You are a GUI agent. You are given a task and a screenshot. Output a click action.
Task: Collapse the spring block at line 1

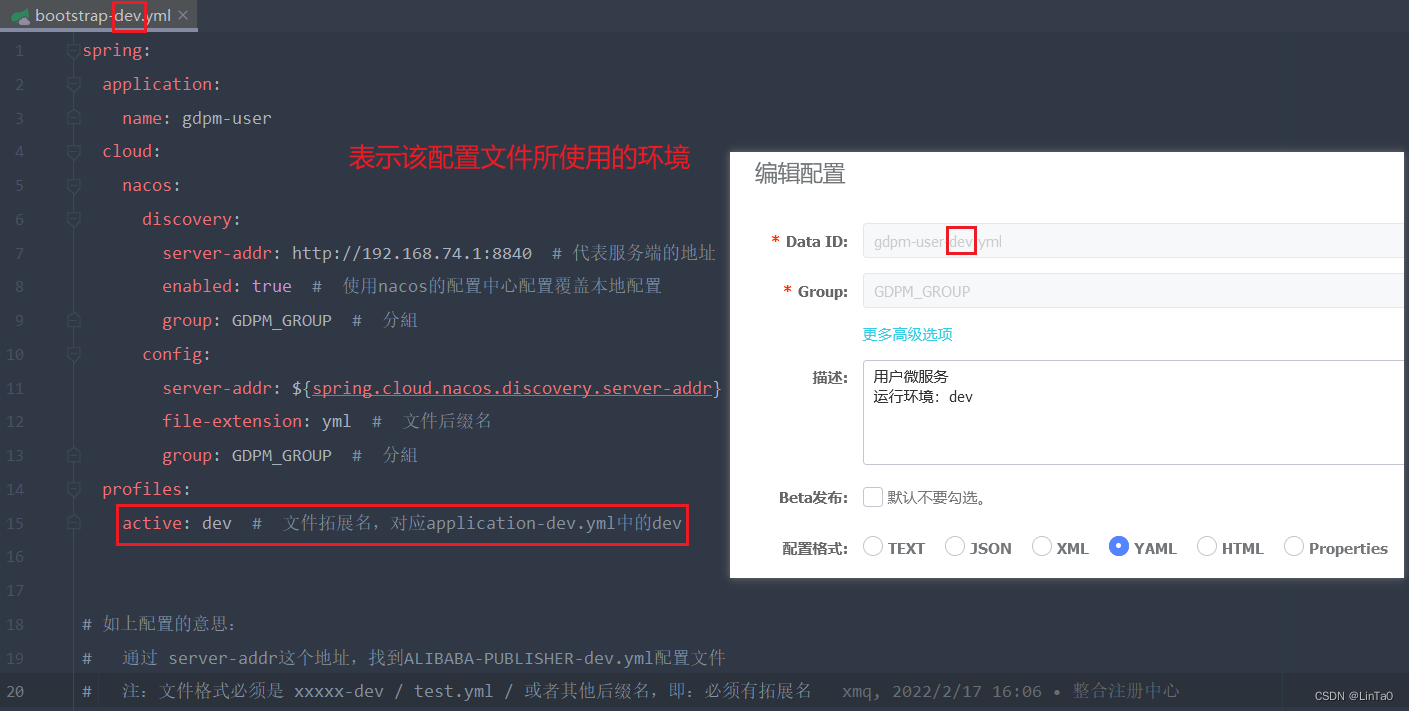coord(73,50)
